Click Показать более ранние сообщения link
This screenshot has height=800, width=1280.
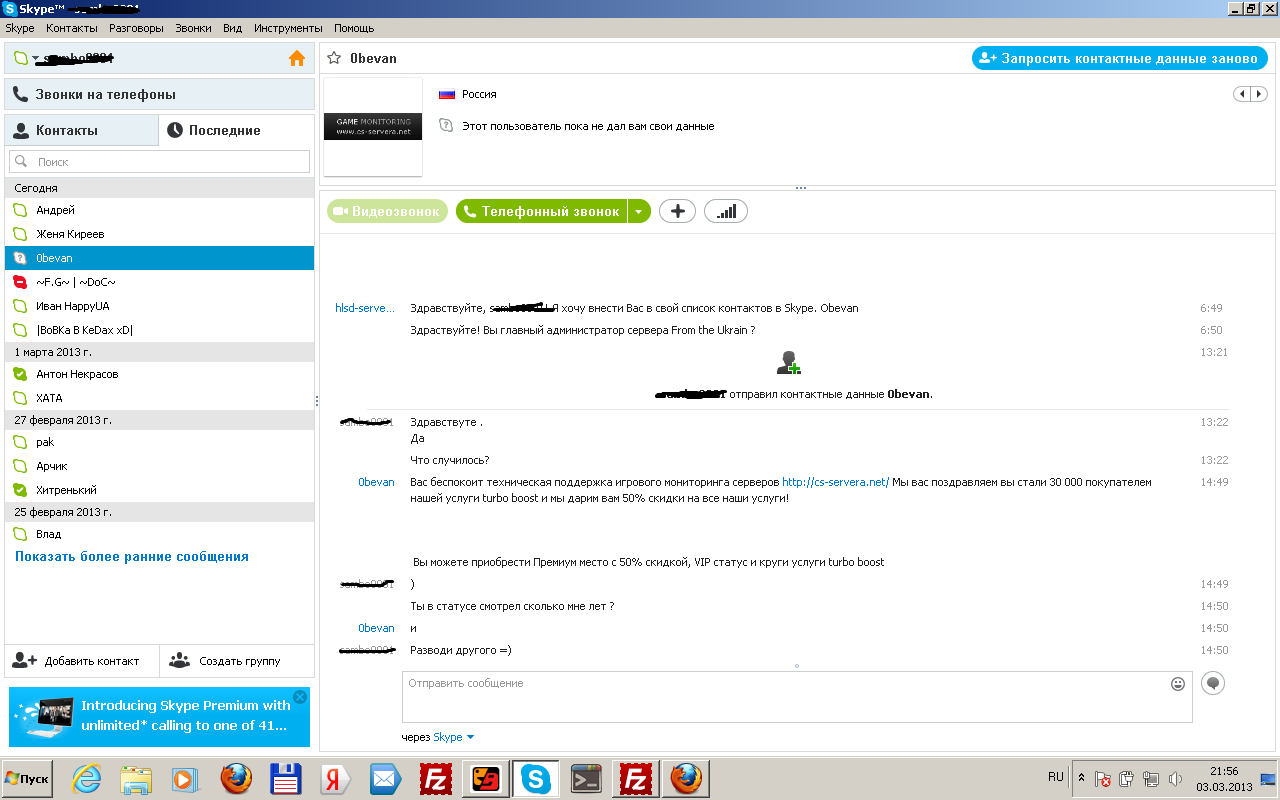132,556
